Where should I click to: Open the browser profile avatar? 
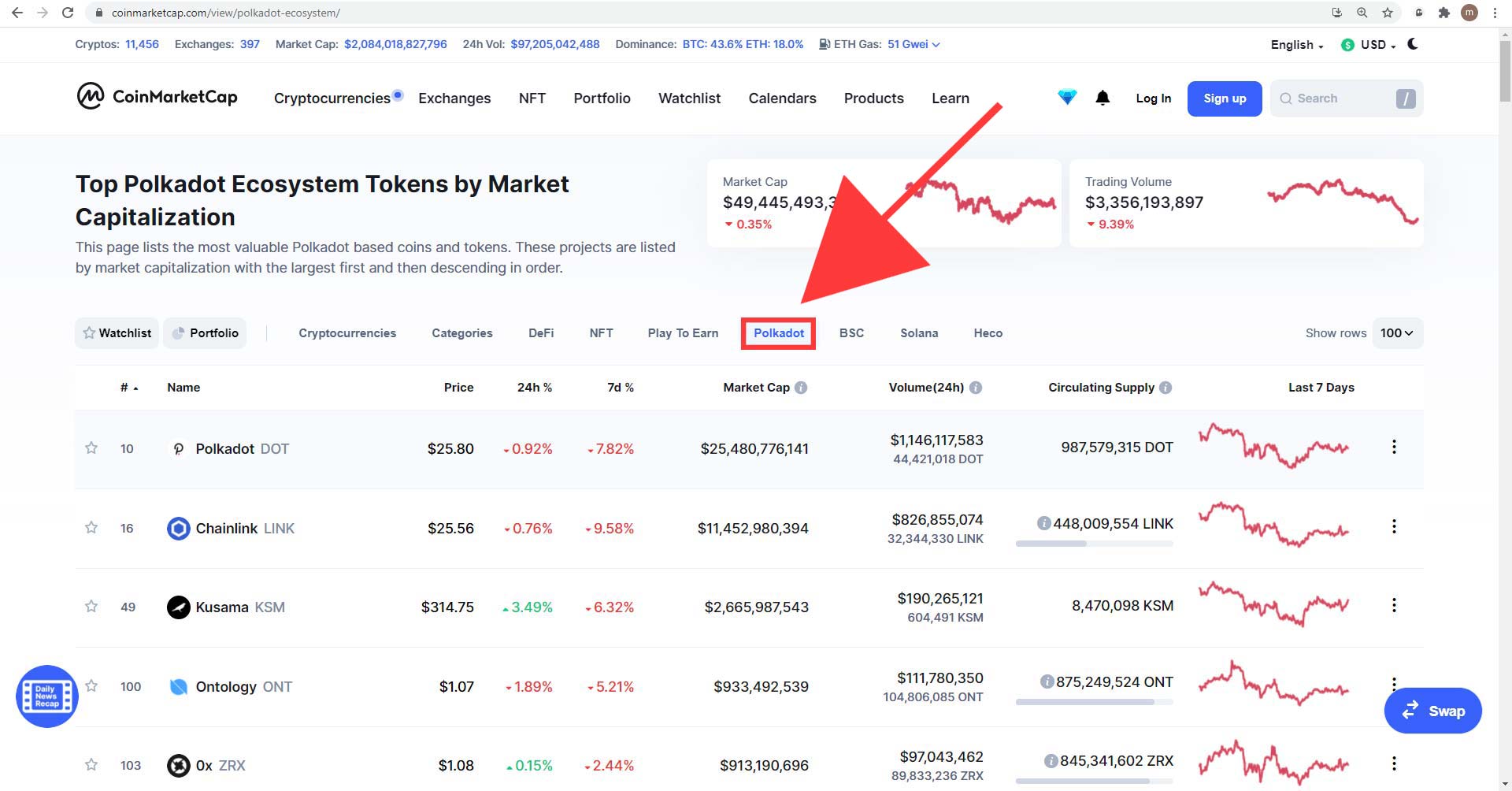coord(1469,13)
